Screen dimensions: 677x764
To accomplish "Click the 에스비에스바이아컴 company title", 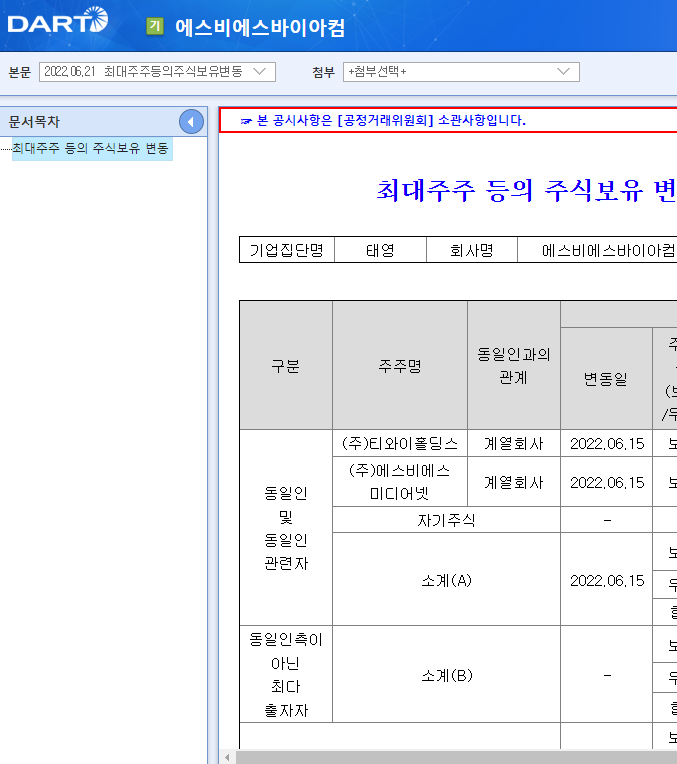I will 260,27.
